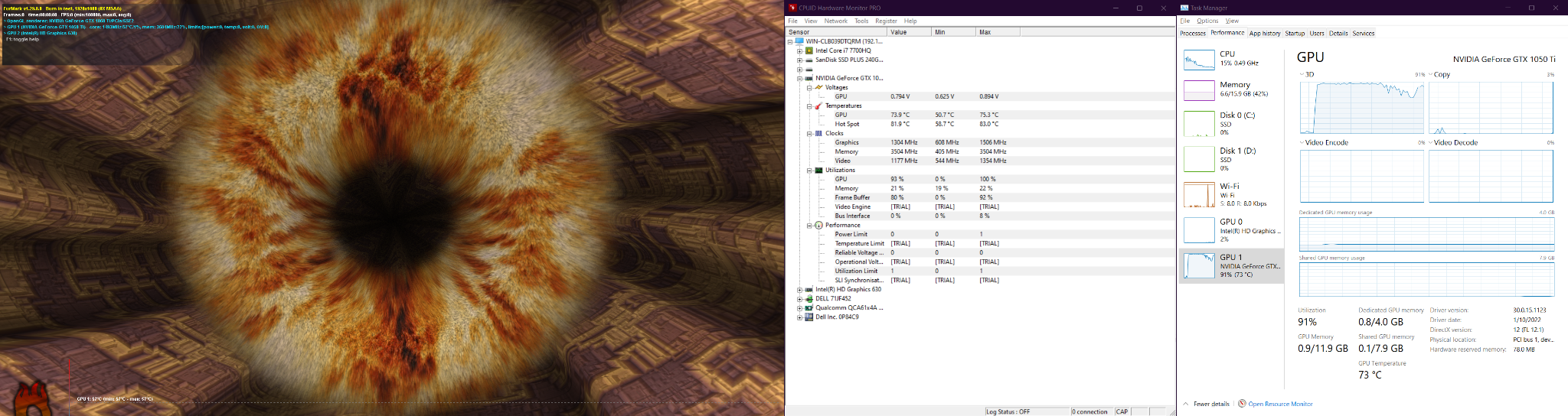The height and width of the screenshot is (416, 1568).
Task: Switch to the Details tab
Action: (x=1338, y=33)
